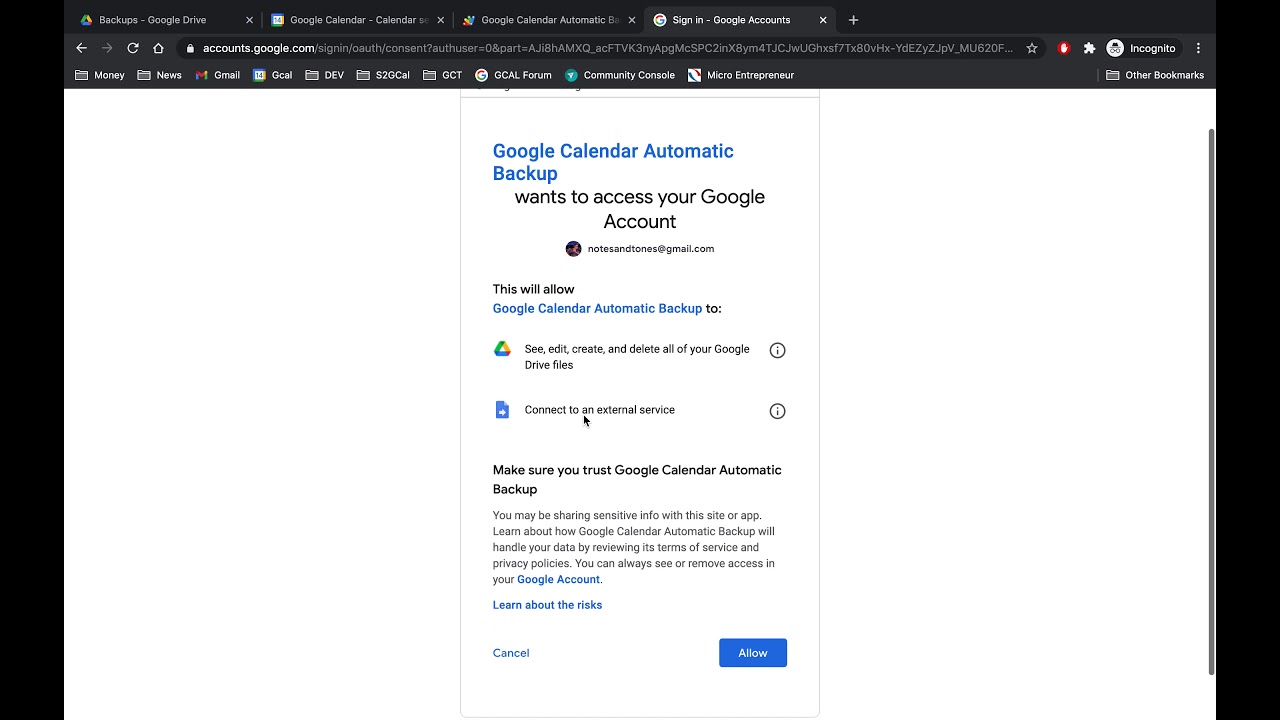Close the Backups - Google Drive tab
Viewport: 1280px width, 720px height.
[x=249, y=20]
